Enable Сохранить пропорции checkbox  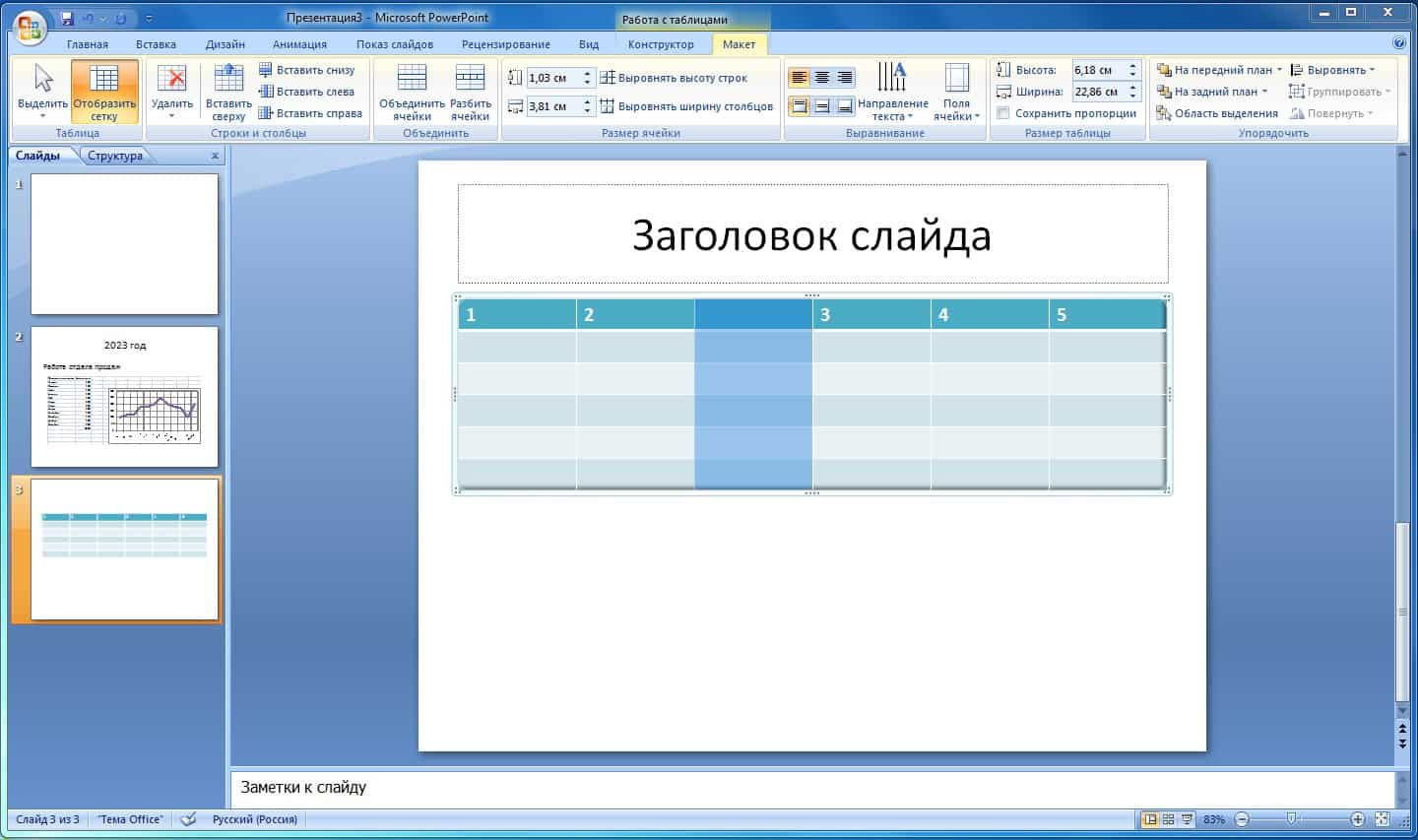1003,113
